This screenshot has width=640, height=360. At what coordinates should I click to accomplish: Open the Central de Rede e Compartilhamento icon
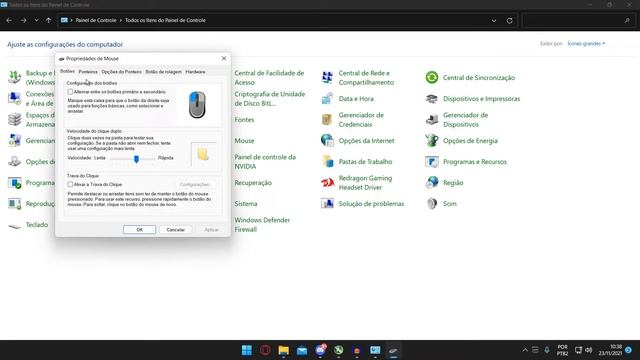tap(327, 78)
